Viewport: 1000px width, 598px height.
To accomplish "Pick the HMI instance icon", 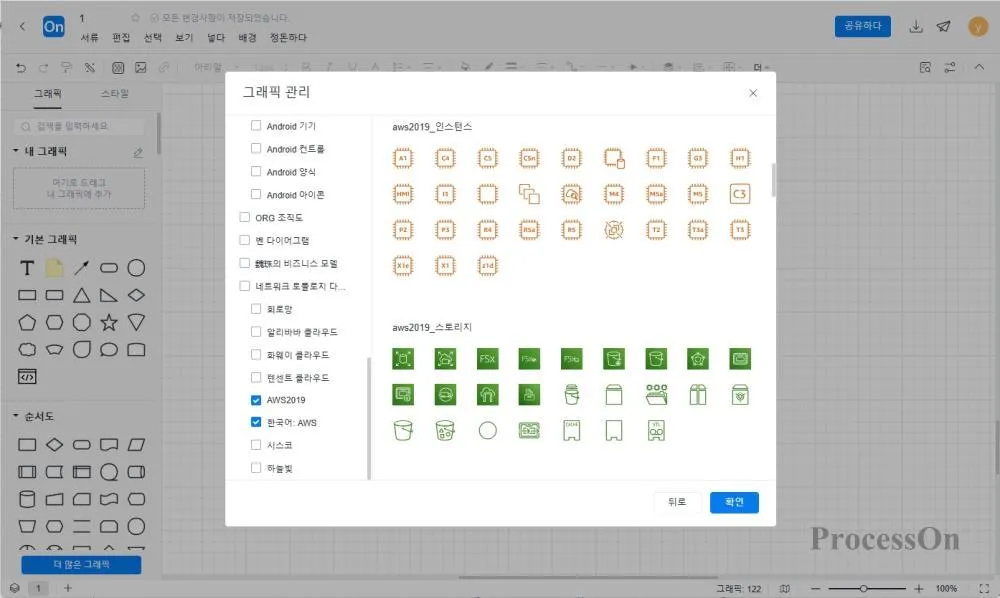I will click(x=402, y=194).
